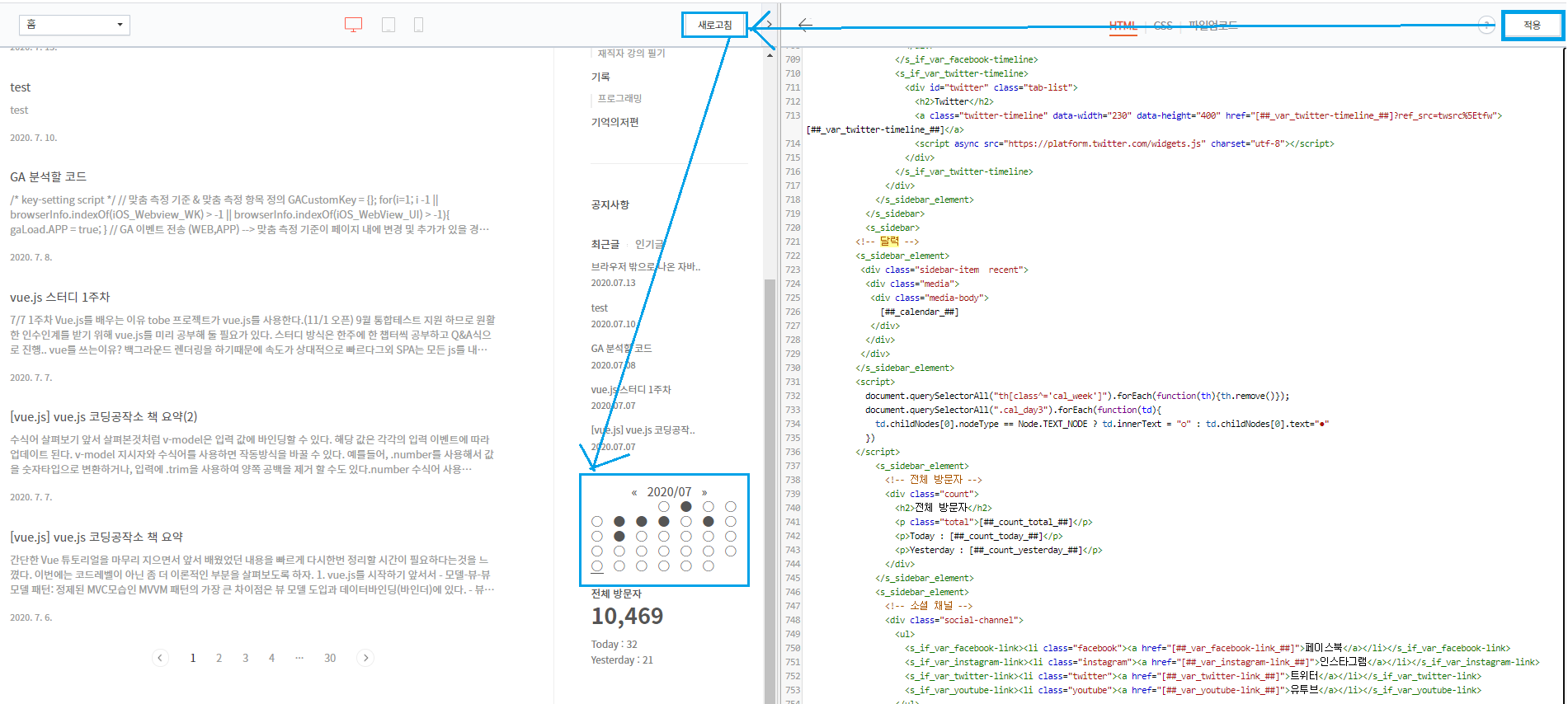Open the 프로그래밍 subcategory

pos(619,98)
